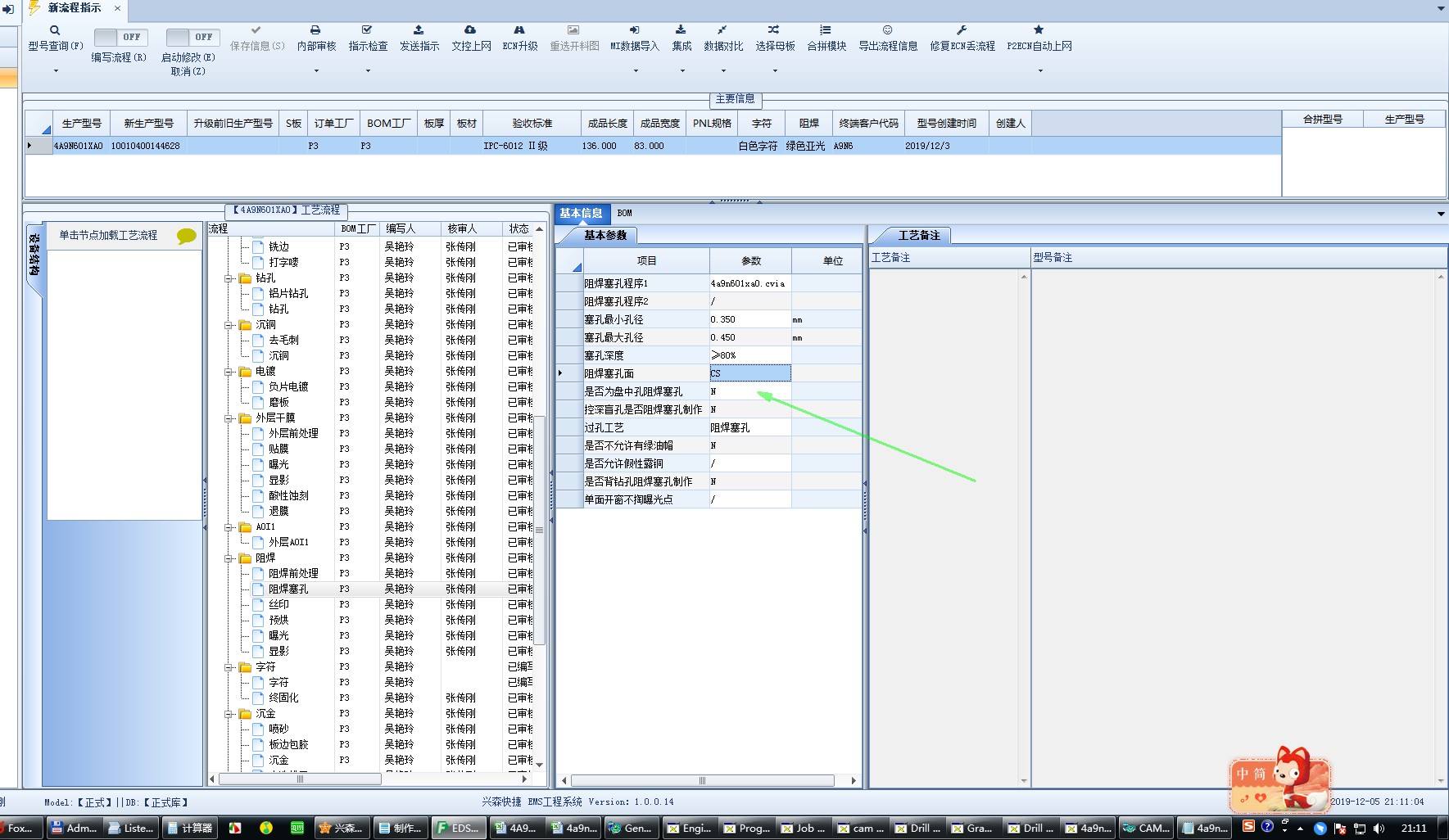Open 内部审核 dropdown arrow
Image resolution: width=1449 pixels, height=840 pixels.
click(316, 71)
